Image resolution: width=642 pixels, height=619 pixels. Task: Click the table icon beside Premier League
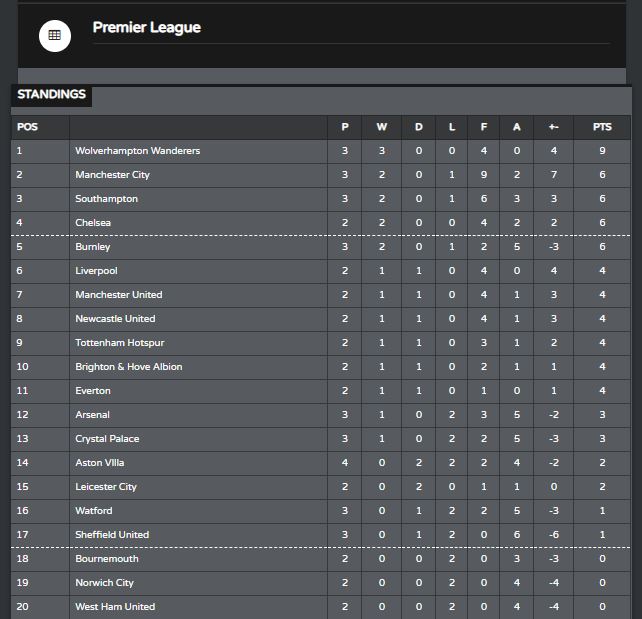coord(55,36)
